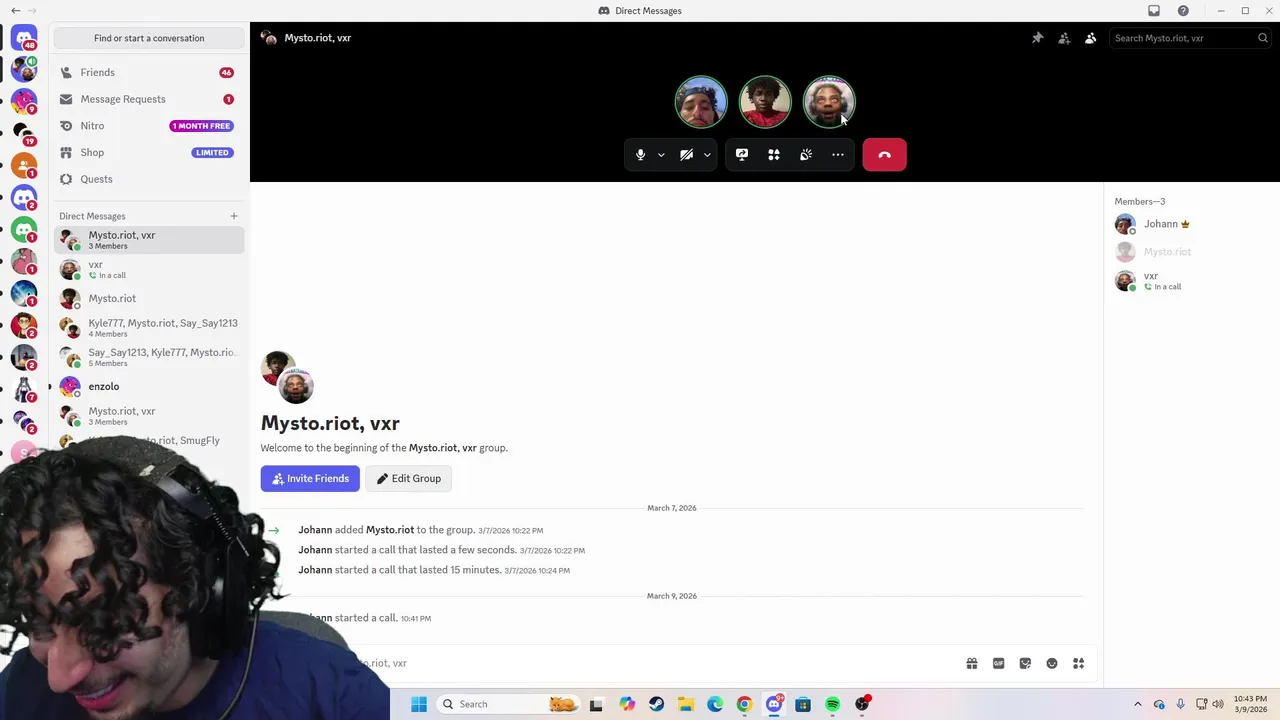Click the Windows taskbar Search box
Screen dimensions: 1280x720
click(x=510, y=704)
